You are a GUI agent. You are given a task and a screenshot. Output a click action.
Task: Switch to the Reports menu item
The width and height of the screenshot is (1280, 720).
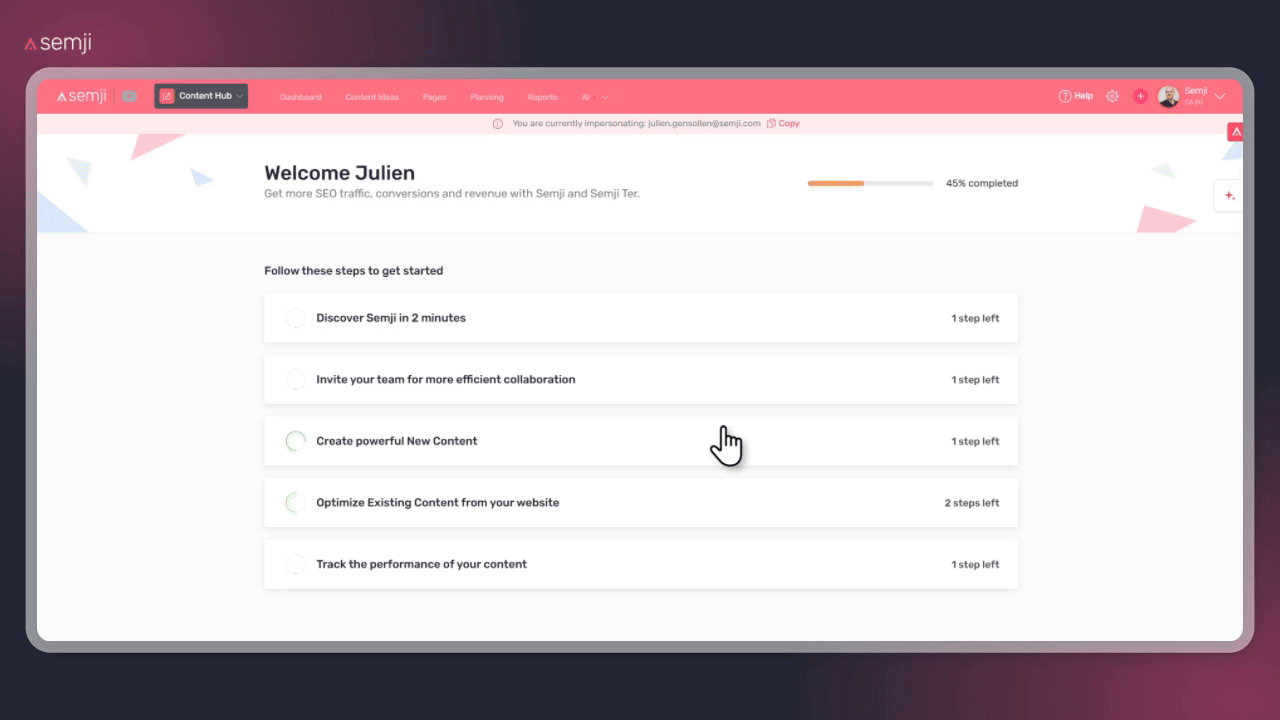click(x=542, y=97)
